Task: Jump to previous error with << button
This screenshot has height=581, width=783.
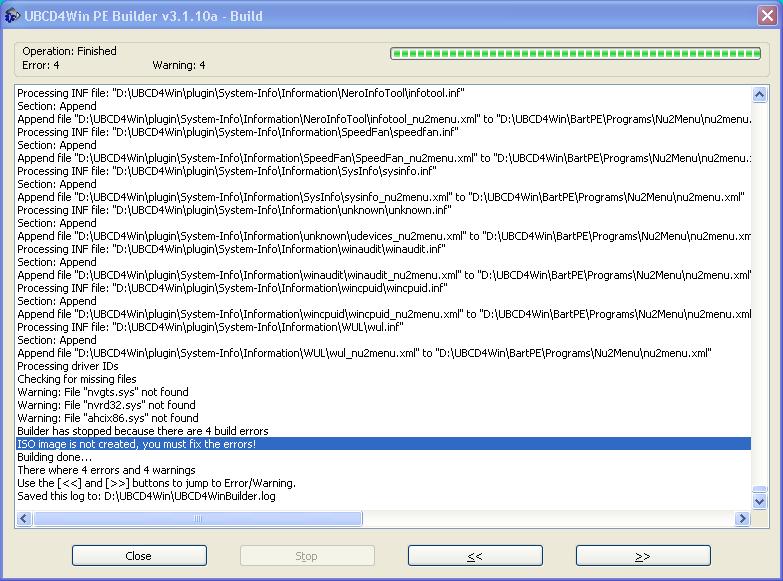Action: pyautogui.click(x=475, y=556)
